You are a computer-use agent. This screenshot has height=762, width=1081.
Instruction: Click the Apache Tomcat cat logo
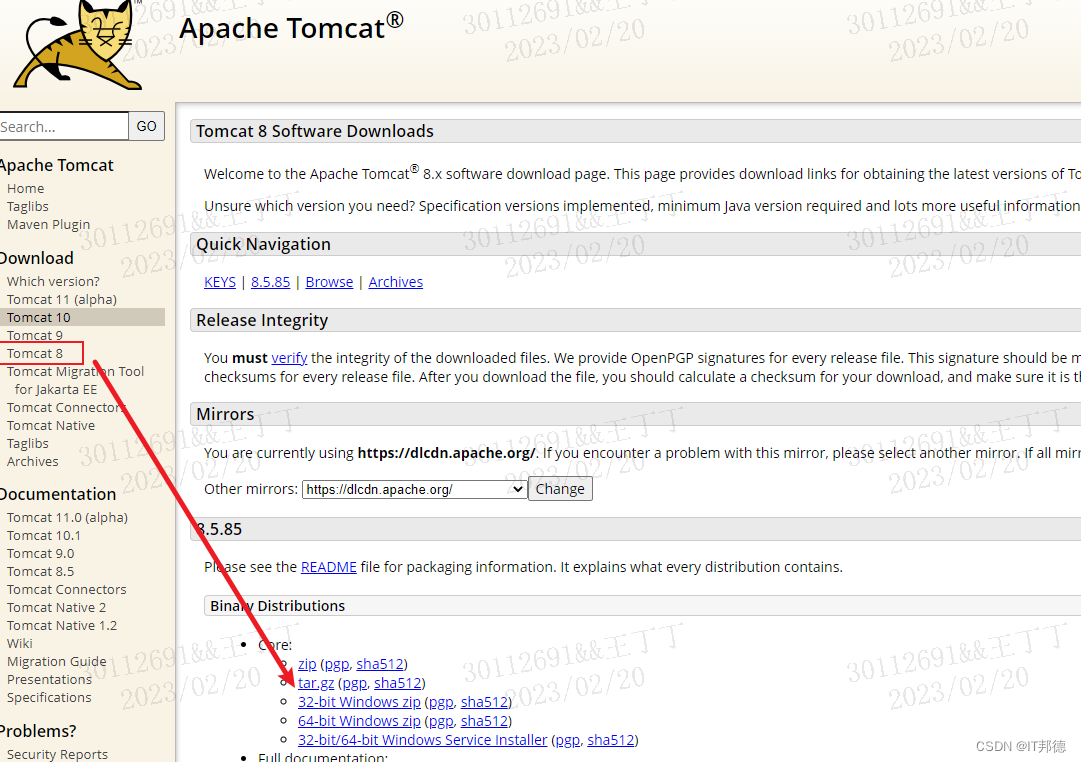(77, 46)
